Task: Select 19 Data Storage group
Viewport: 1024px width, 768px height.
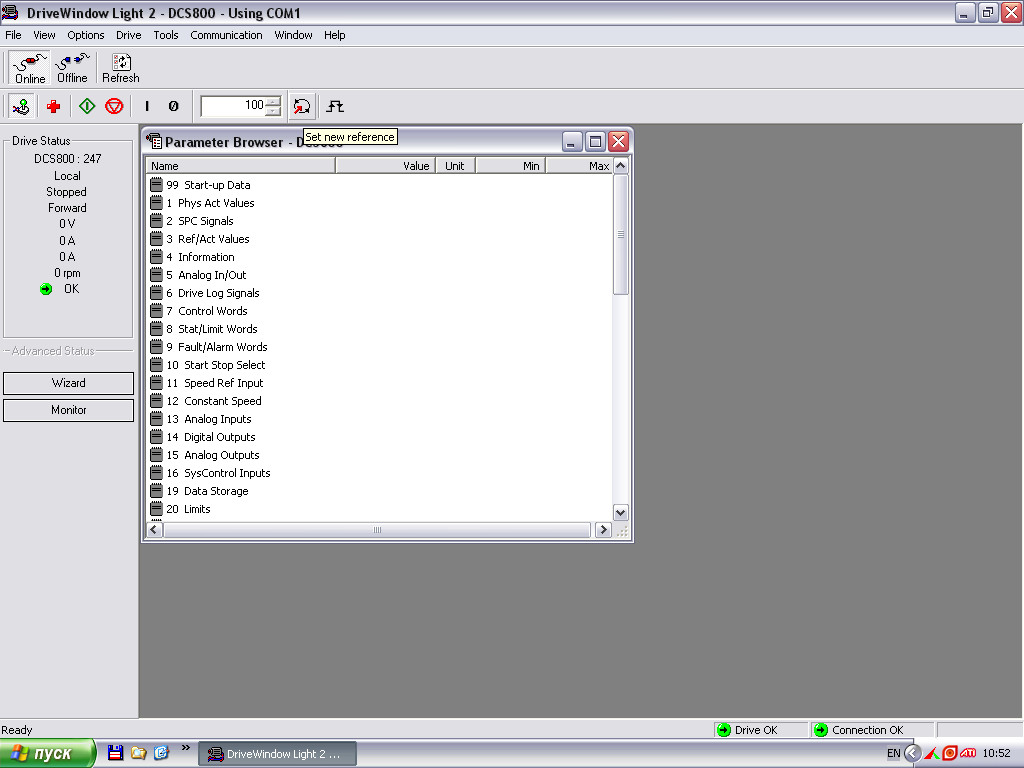Action: tap(200, 491)
